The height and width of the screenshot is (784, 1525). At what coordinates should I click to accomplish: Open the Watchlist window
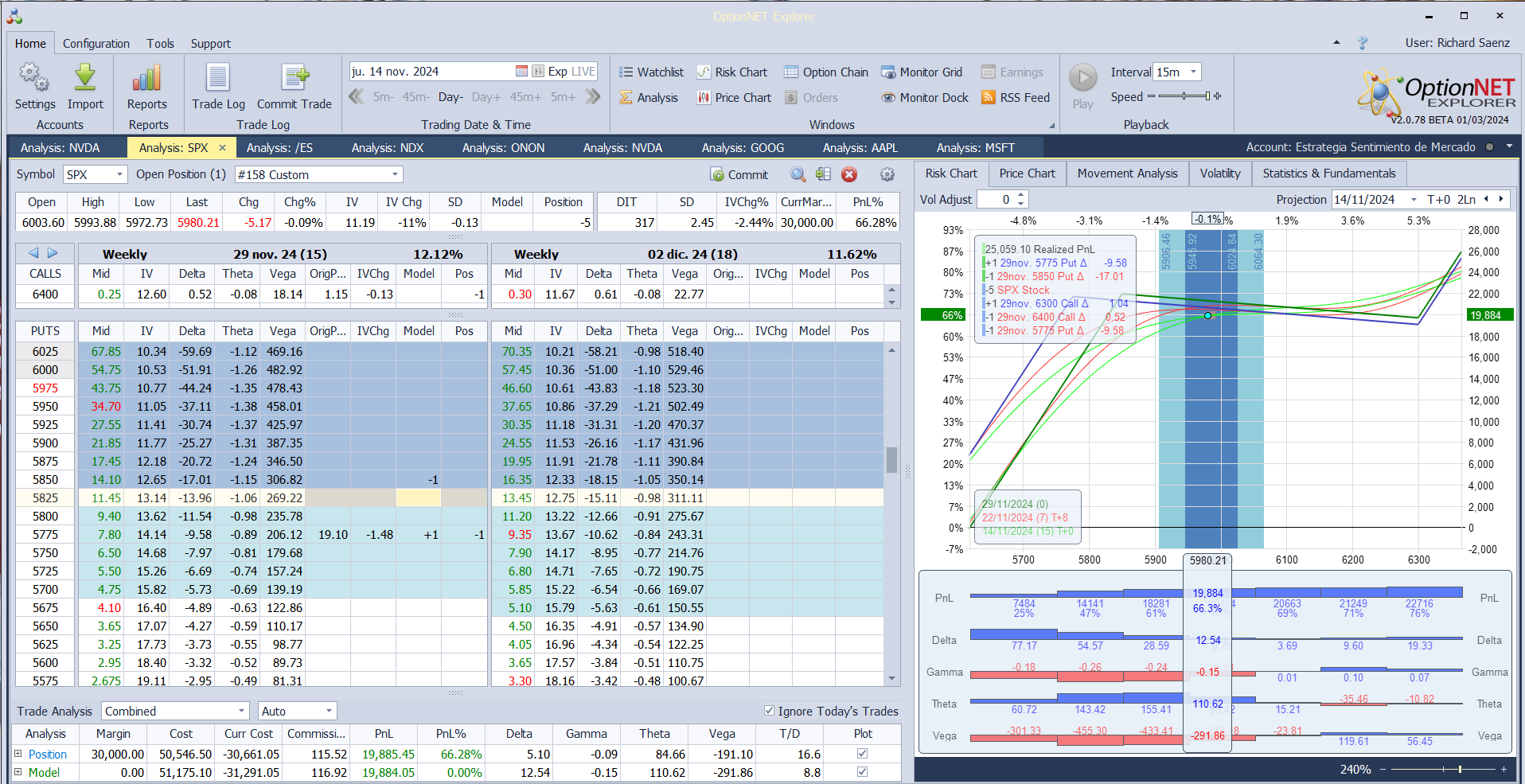(x=652, y=72)
